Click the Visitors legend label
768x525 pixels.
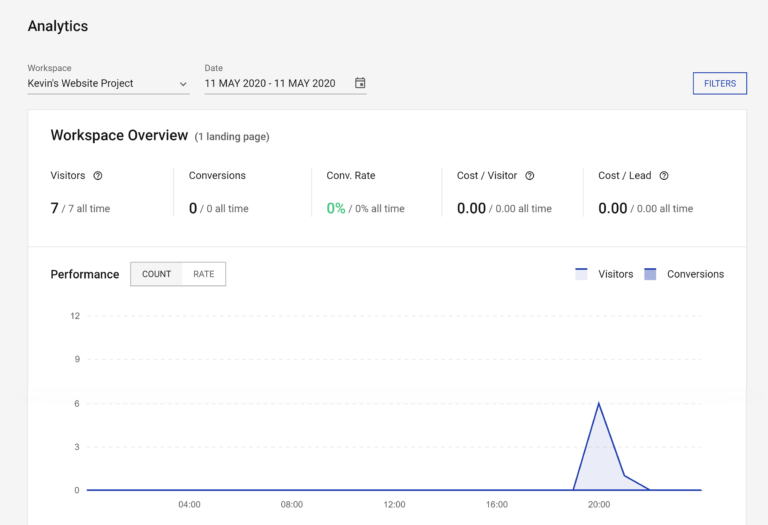[x=615, y=274]
